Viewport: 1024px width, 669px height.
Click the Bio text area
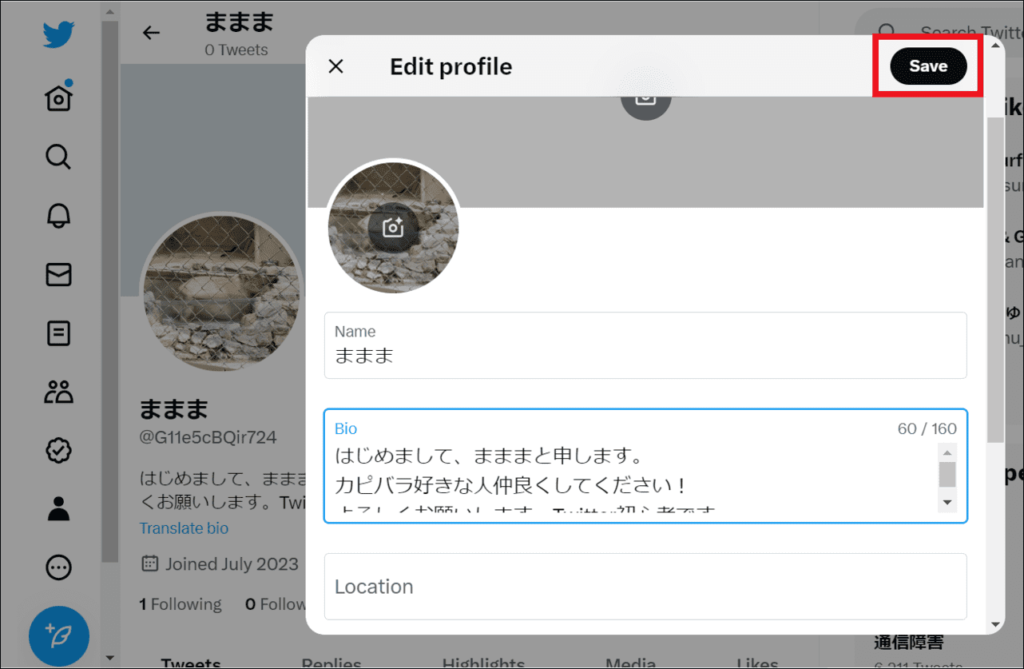tap(645, 466)
